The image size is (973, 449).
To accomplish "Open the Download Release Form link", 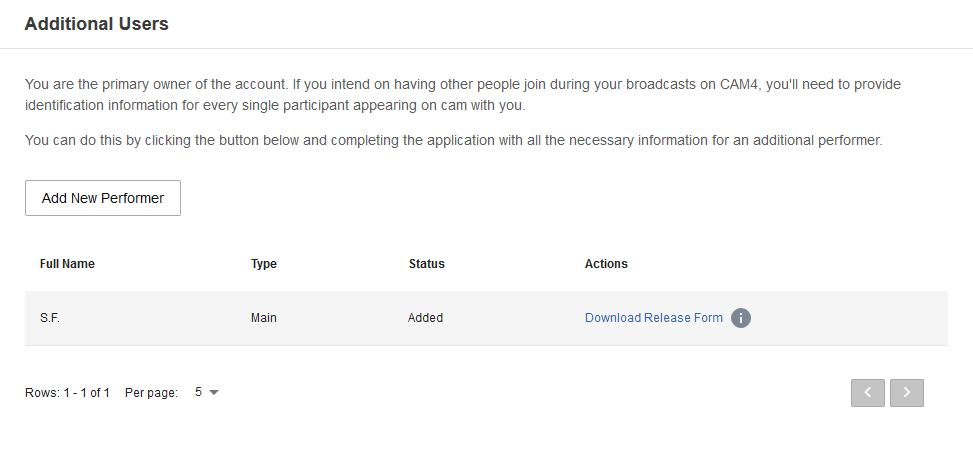I will (653, 318).
